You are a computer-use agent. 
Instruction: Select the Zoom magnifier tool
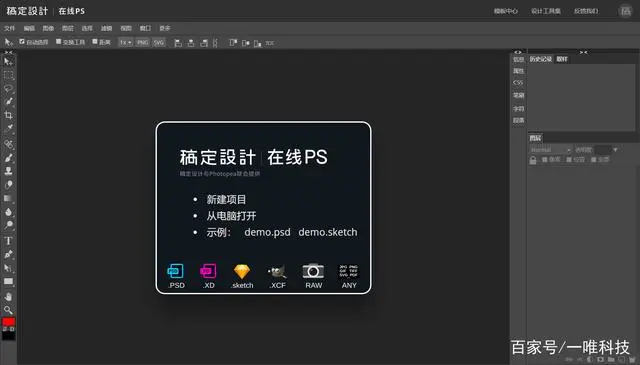pos(8,310)
